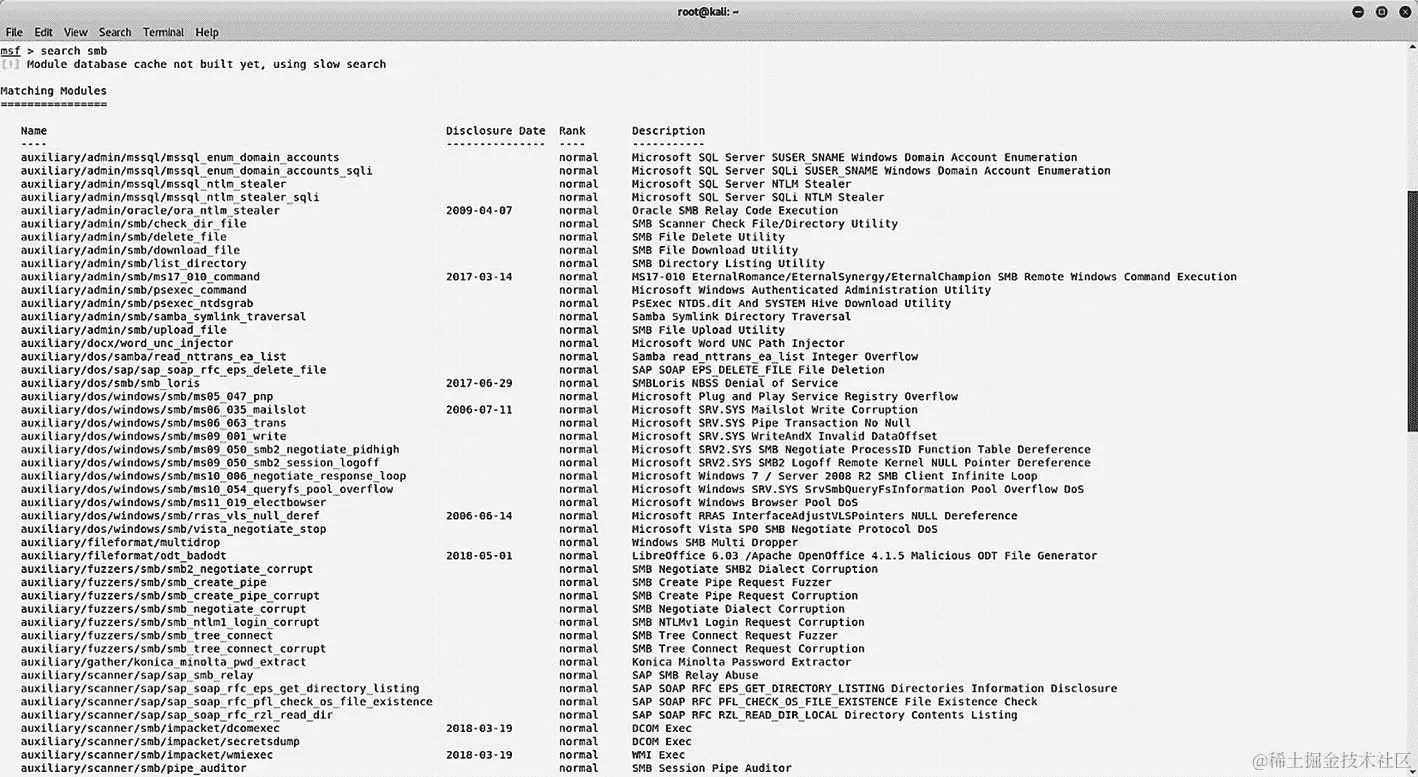Select auxiliary/dos/smb/smb_loris module name
Viewport: 1418px width, 777px height.
click(110, 383)
